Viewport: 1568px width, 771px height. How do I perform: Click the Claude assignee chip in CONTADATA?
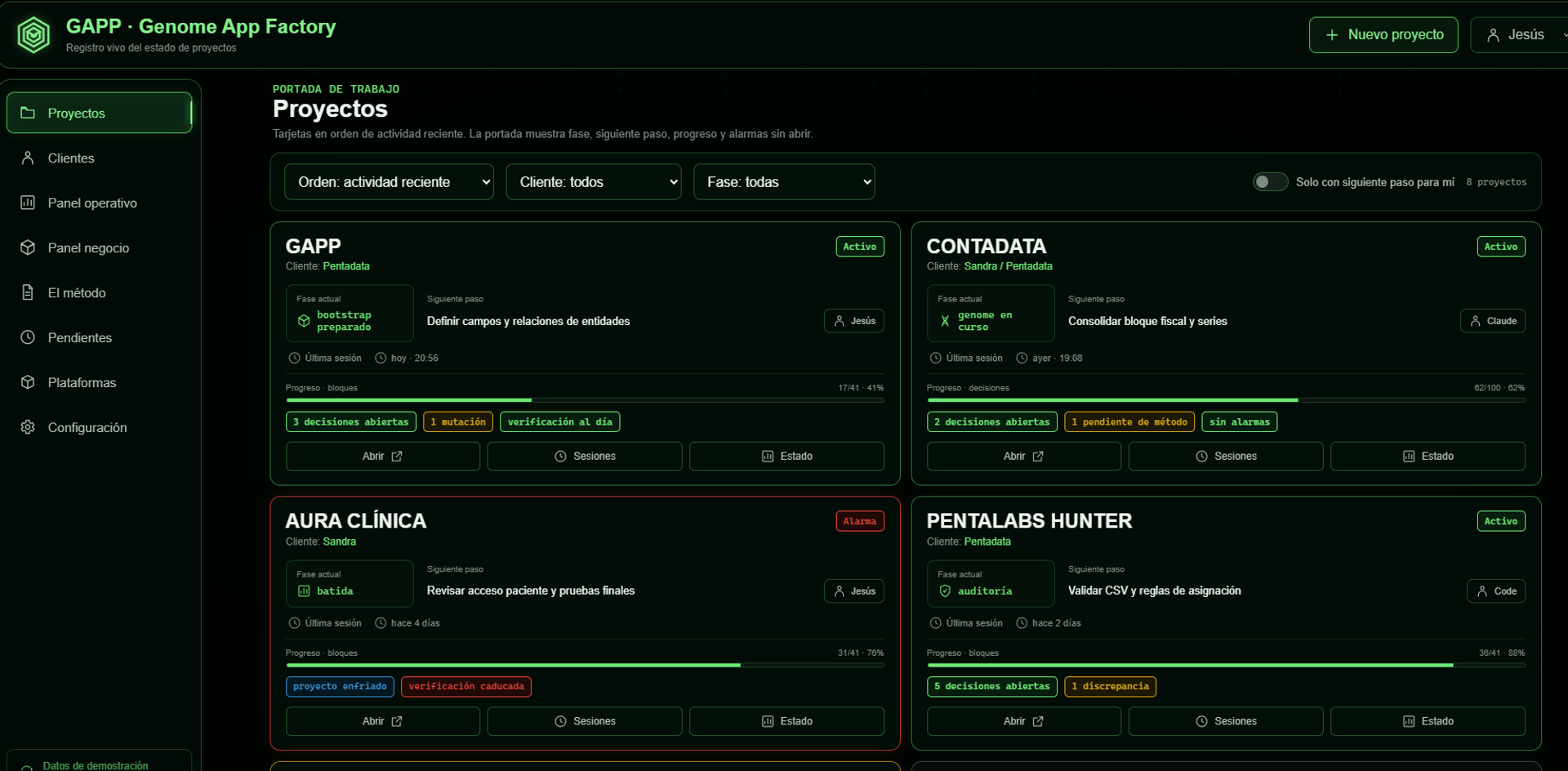(x=1493, y=321)
